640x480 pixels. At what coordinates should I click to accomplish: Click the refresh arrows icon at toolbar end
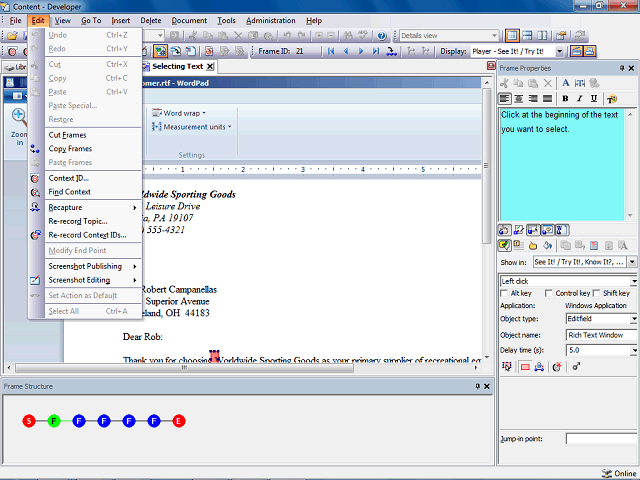pos(580,36)
